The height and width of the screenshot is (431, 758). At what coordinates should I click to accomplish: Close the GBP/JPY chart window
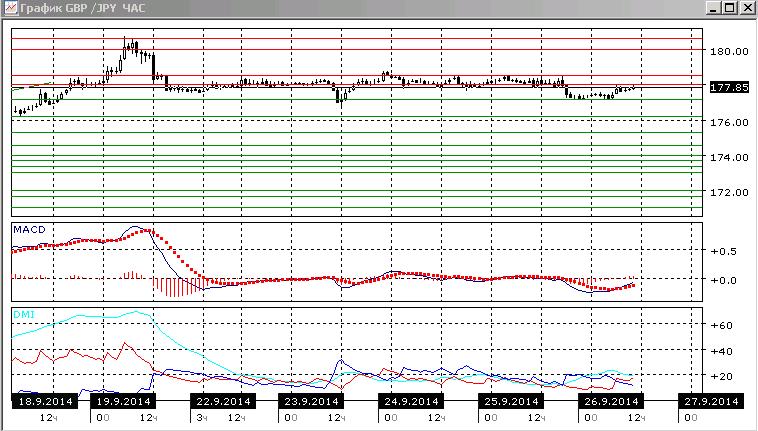click(747, 8)
